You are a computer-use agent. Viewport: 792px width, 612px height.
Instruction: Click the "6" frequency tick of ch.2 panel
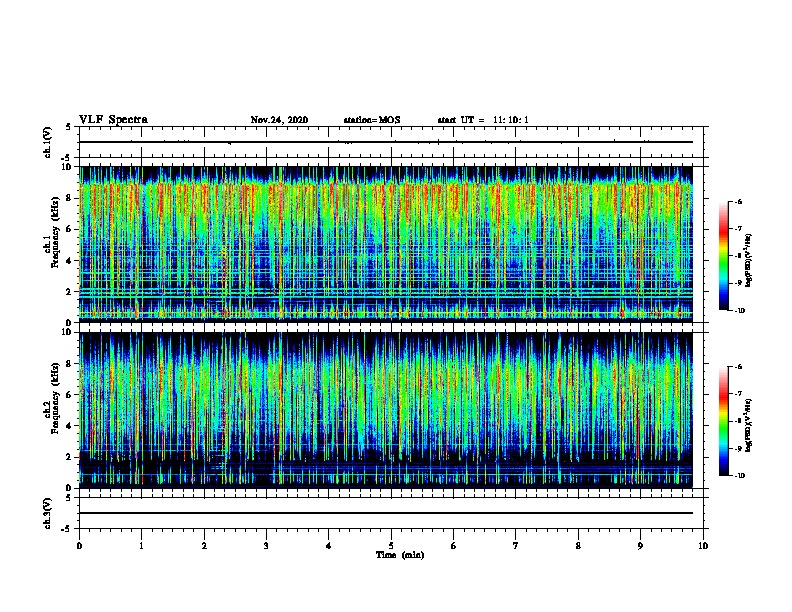[x=70, y=394]
